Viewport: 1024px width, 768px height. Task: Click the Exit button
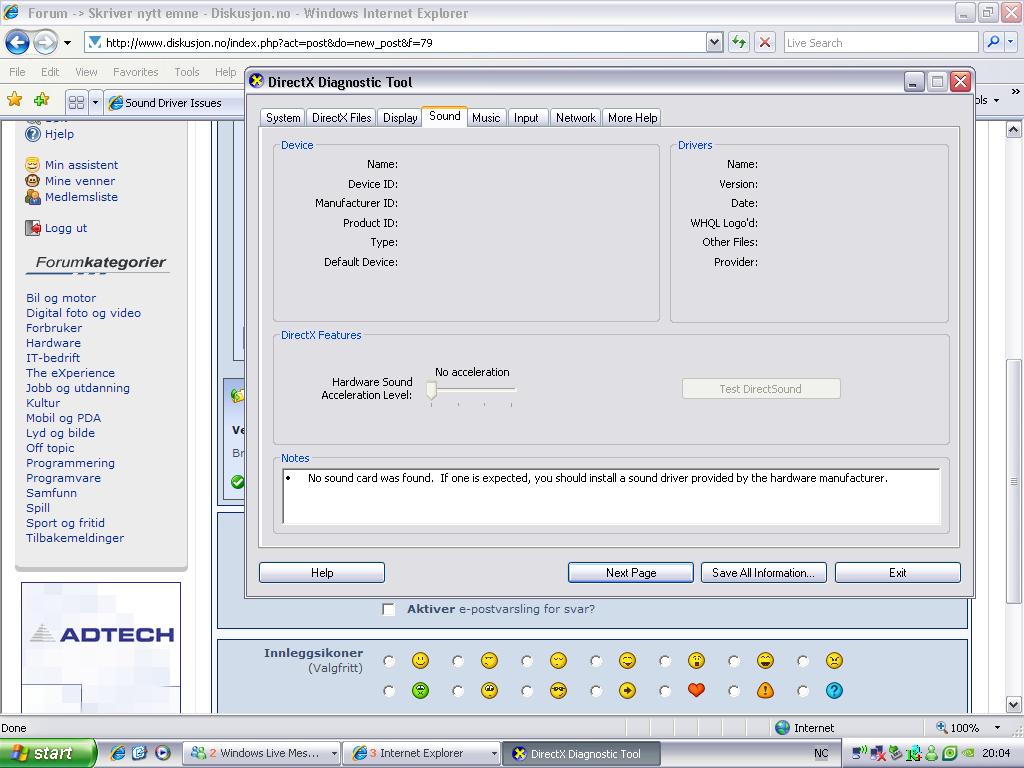click(x=897, y=573)
